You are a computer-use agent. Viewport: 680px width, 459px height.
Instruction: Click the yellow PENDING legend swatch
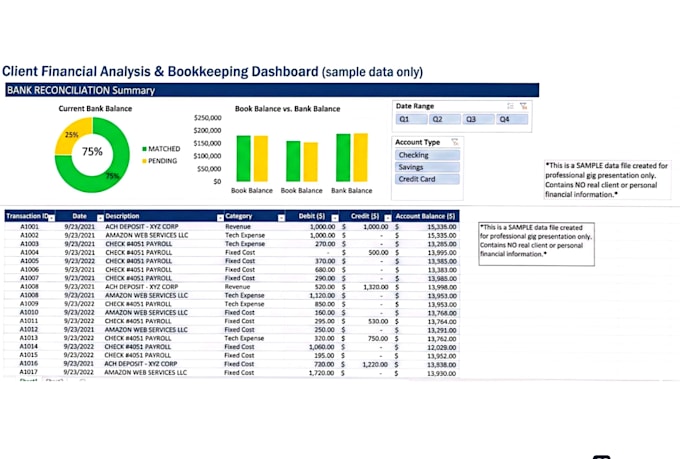coord(144,161)
